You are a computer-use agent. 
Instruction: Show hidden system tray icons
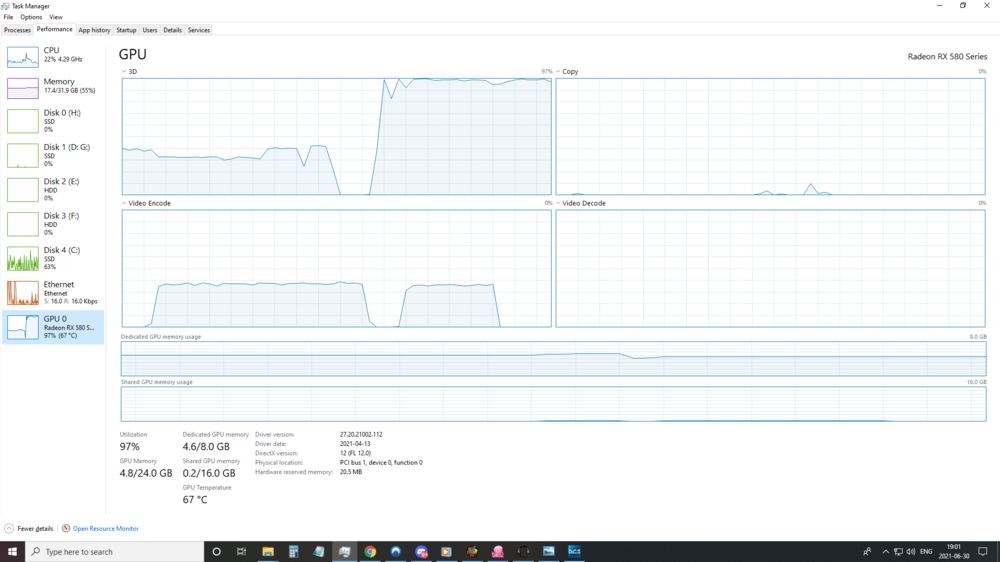coord(885,551)
